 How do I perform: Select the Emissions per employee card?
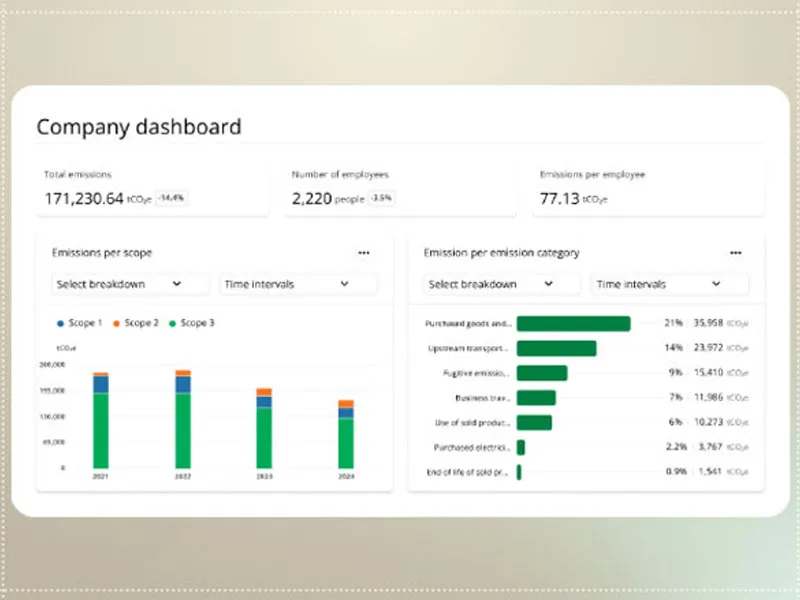point(647,187)
